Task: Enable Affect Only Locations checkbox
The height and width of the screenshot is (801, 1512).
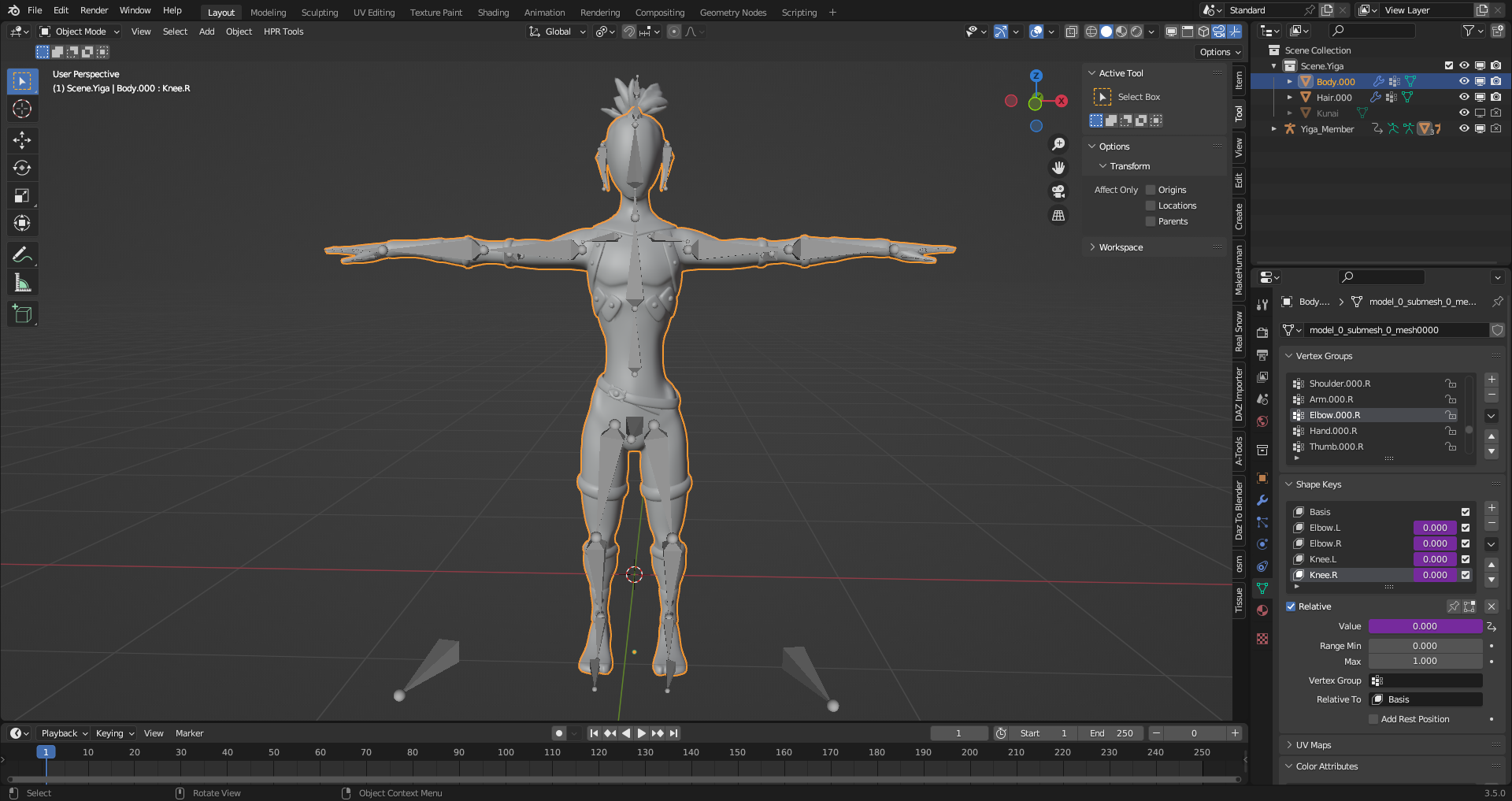Action: 1151,206
